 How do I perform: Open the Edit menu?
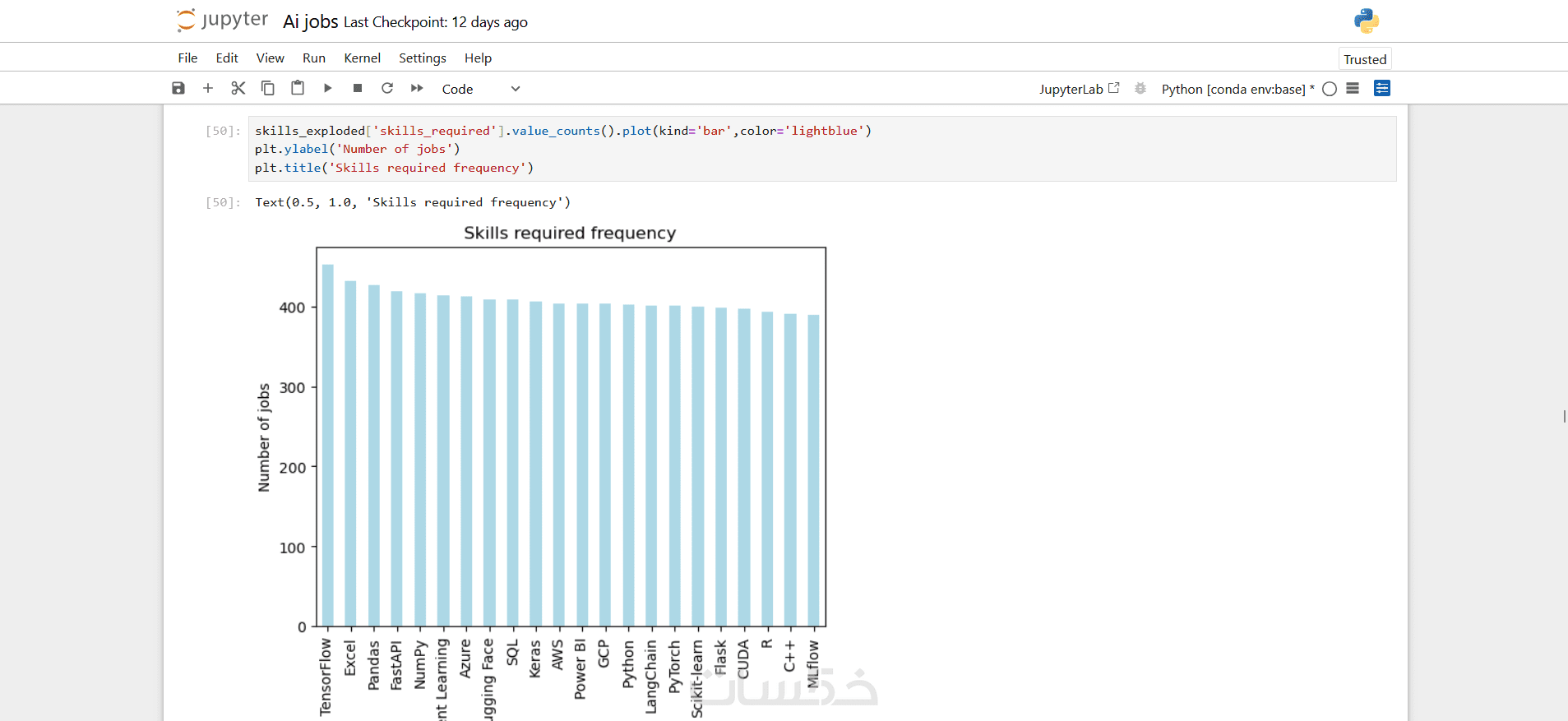click(x=227, y=58)
